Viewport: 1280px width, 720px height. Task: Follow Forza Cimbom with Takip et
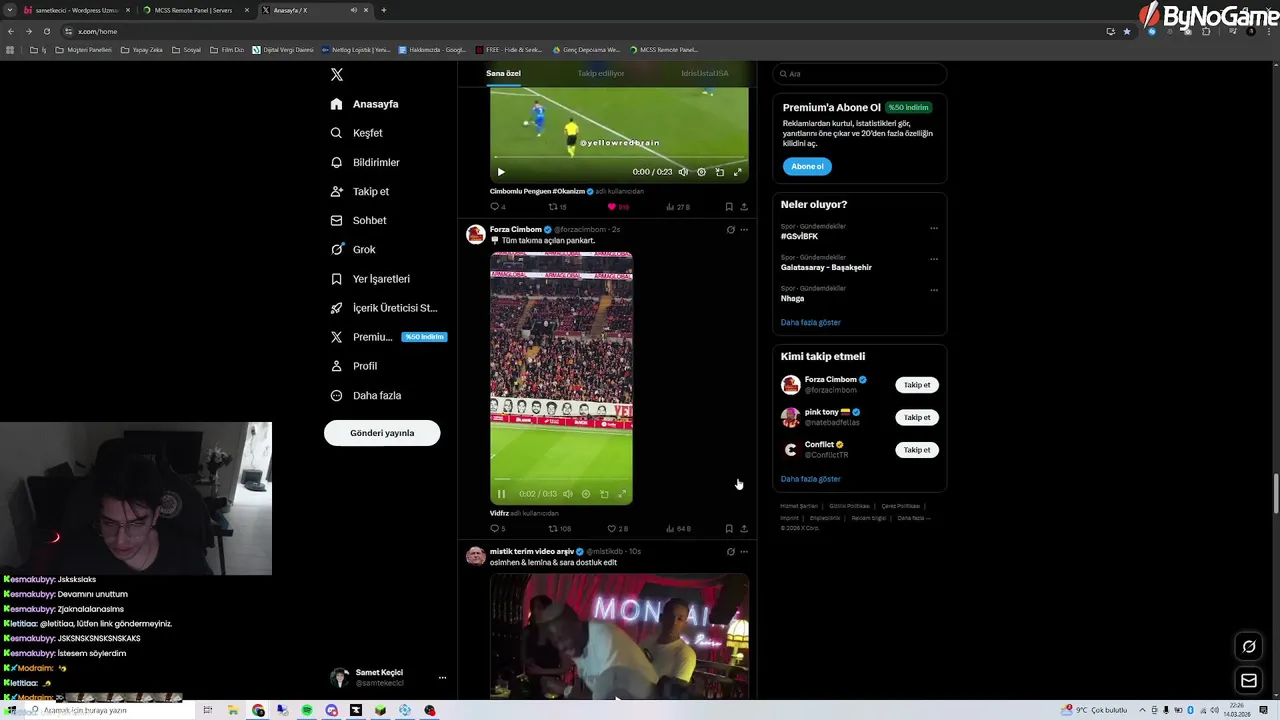click(917, 385)
